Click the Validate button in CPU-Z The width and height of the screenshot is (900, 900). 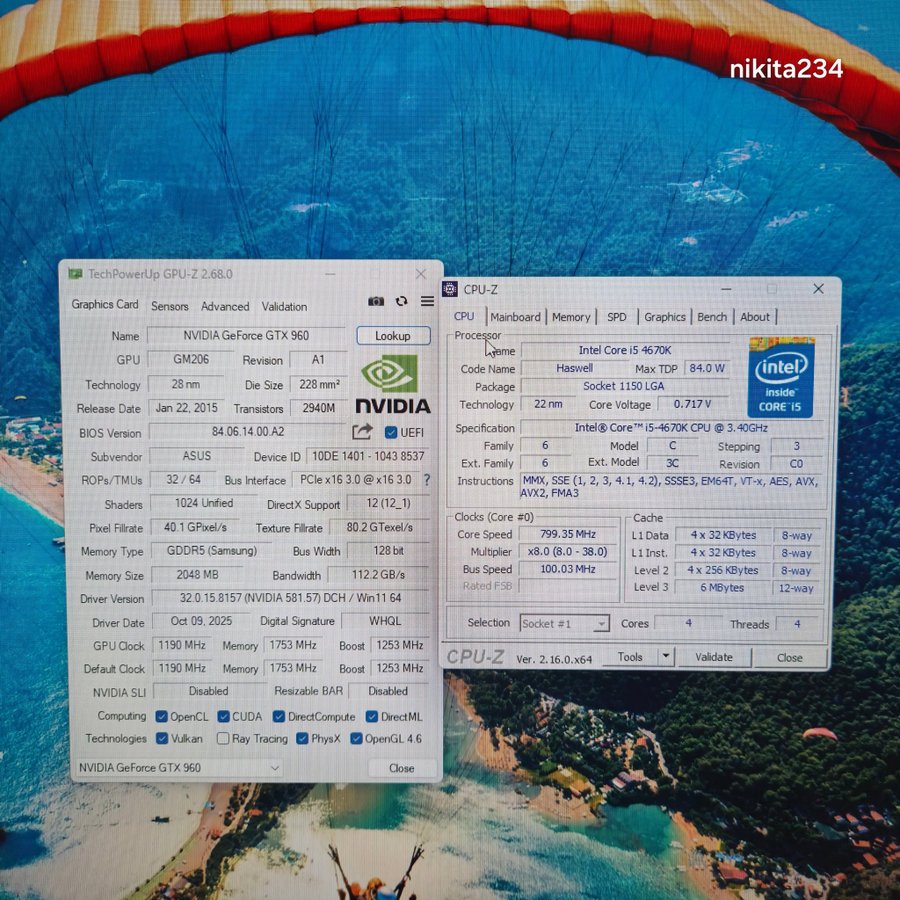pyautogui.click(x=714, y=657)
